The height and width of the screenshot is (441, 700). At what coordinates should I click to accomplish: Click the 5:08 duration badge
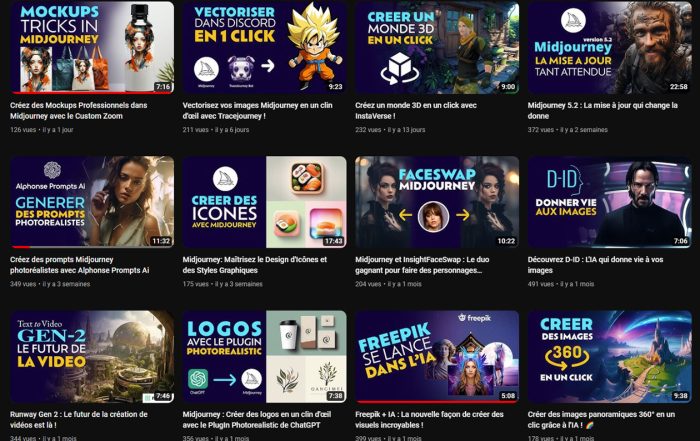(x=508, y=396)
